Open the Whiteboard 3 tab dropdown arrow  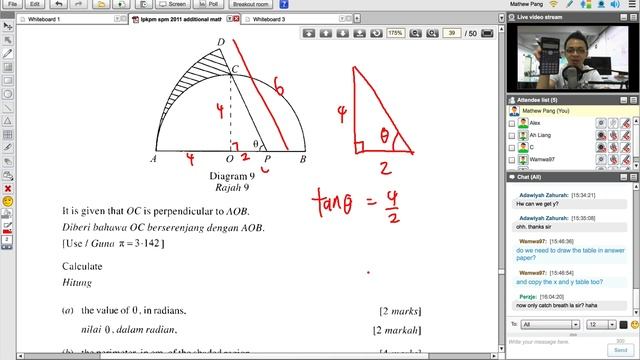tap(342, 19)
